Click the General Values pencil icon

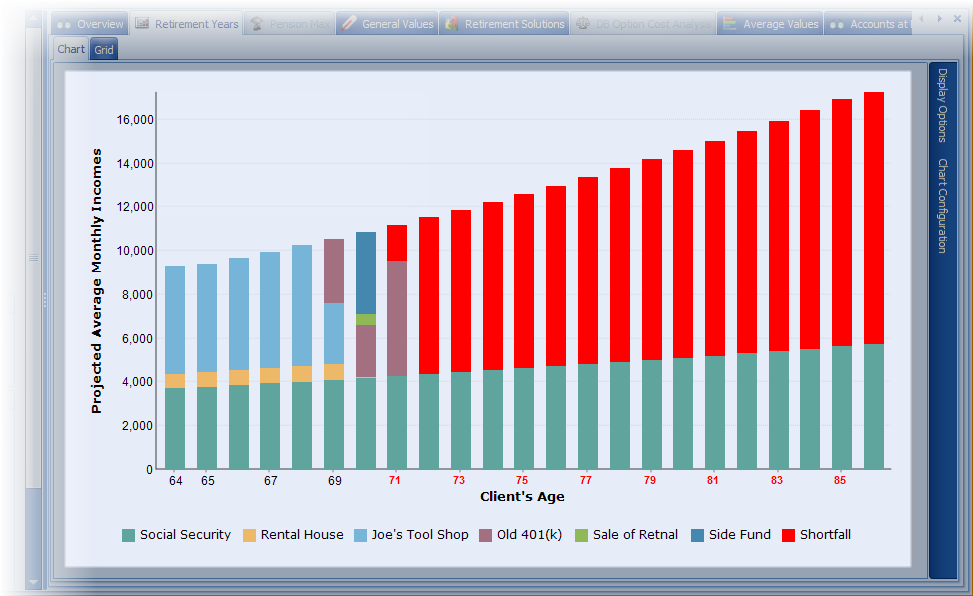tap(349, 24)
